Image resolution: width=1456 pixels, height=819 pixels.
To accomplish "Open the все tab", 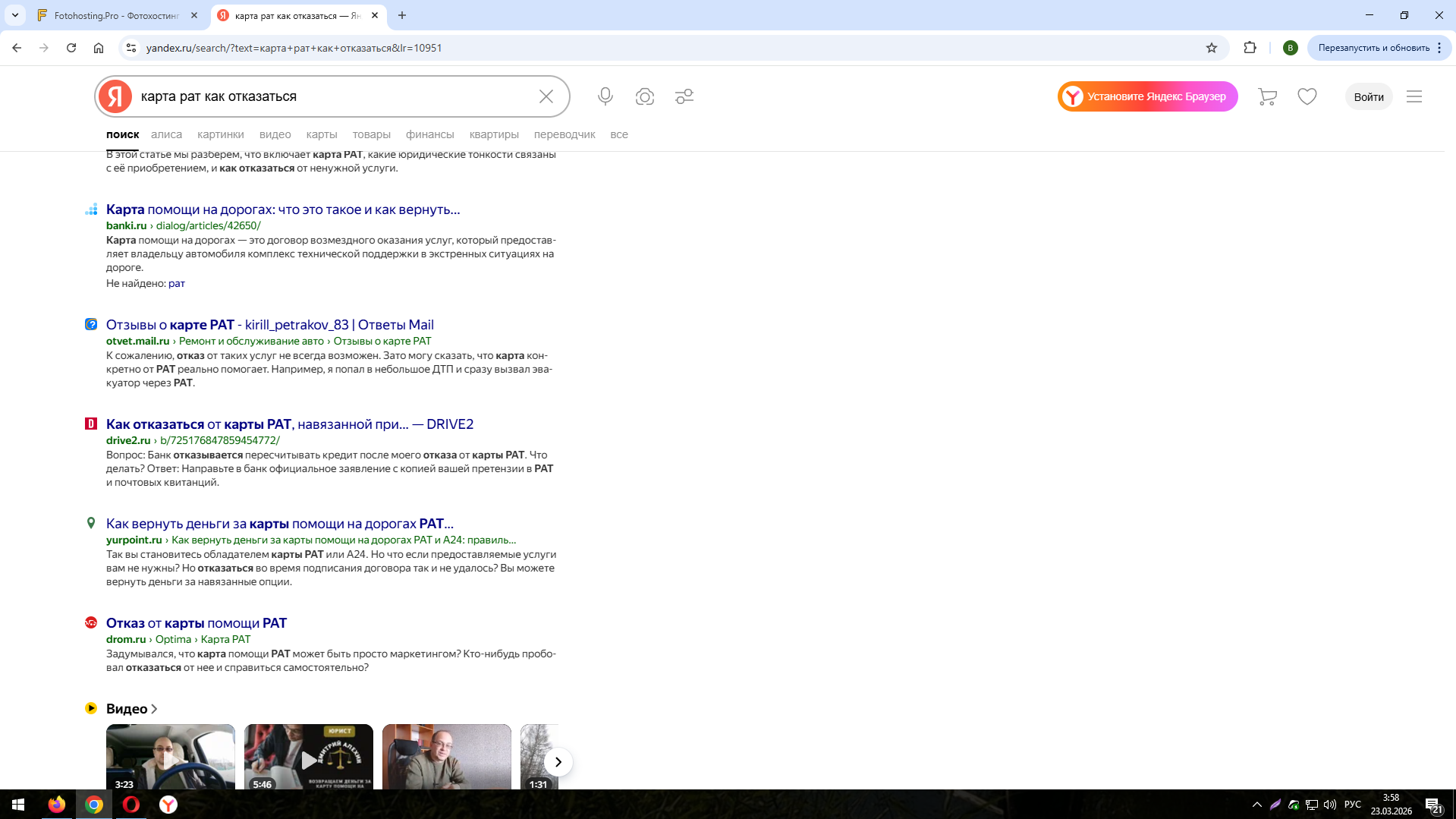I will (619, 134).
